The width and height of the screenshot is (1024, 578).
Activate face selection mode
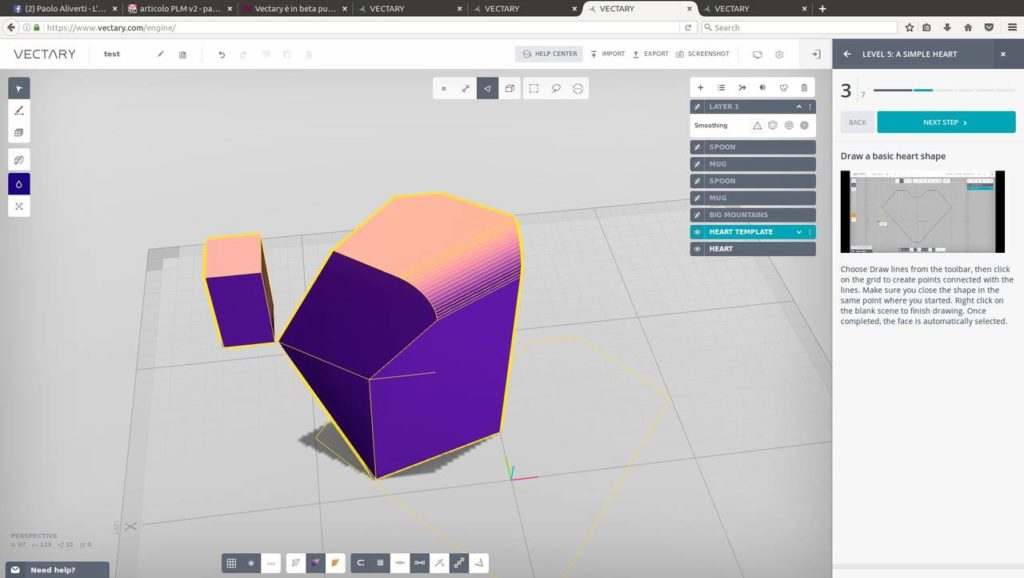(488, 88)
